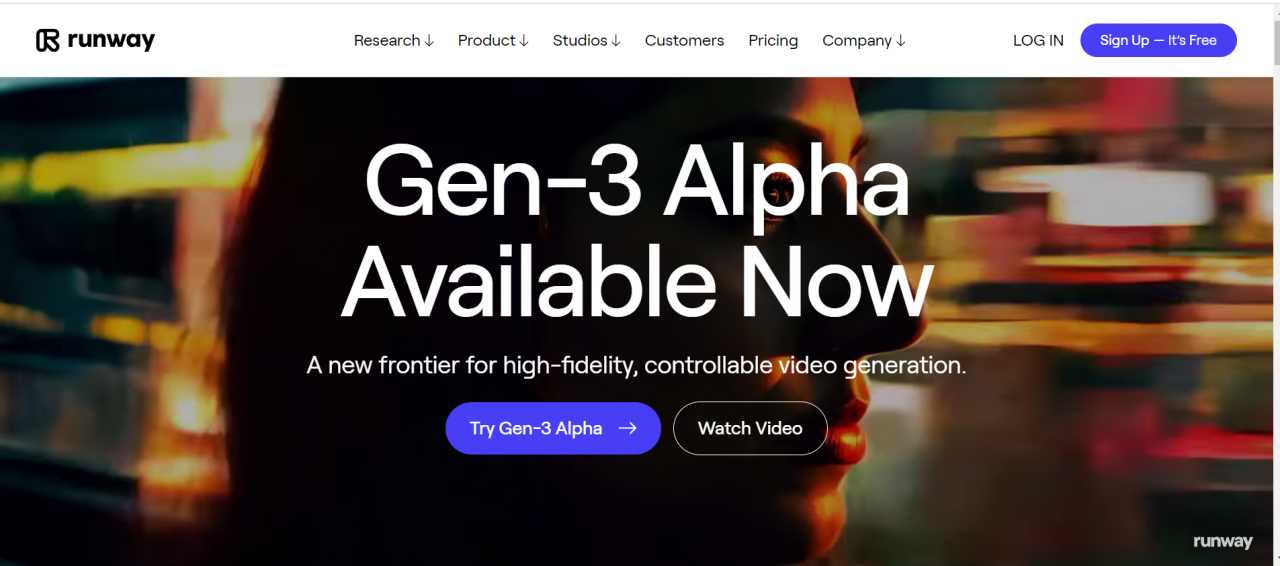Image resolution: width=1280 pixels, height=566 pixels.
Task: Click the down arrow beside Studios
Action: click(616, 41)
